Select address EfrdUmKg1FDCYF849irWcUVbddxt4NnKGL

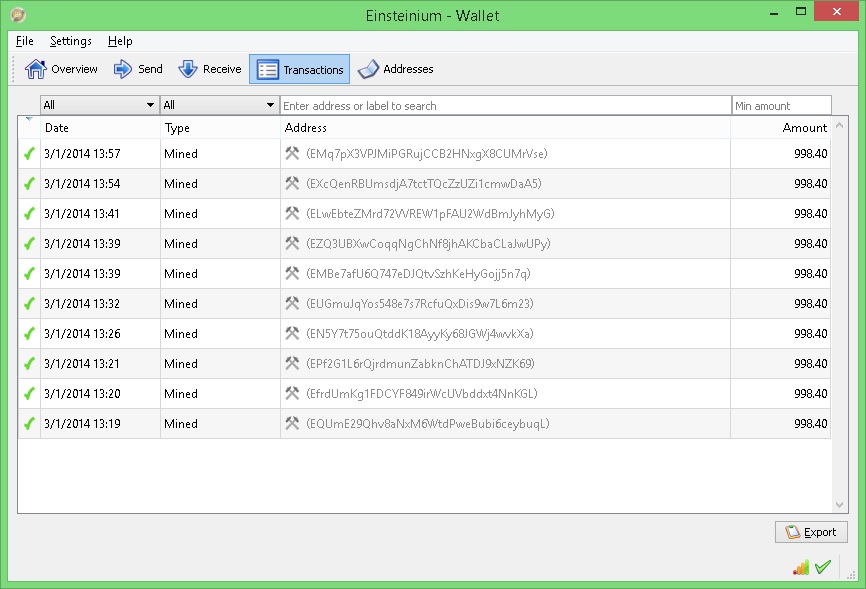click(422, 393)
